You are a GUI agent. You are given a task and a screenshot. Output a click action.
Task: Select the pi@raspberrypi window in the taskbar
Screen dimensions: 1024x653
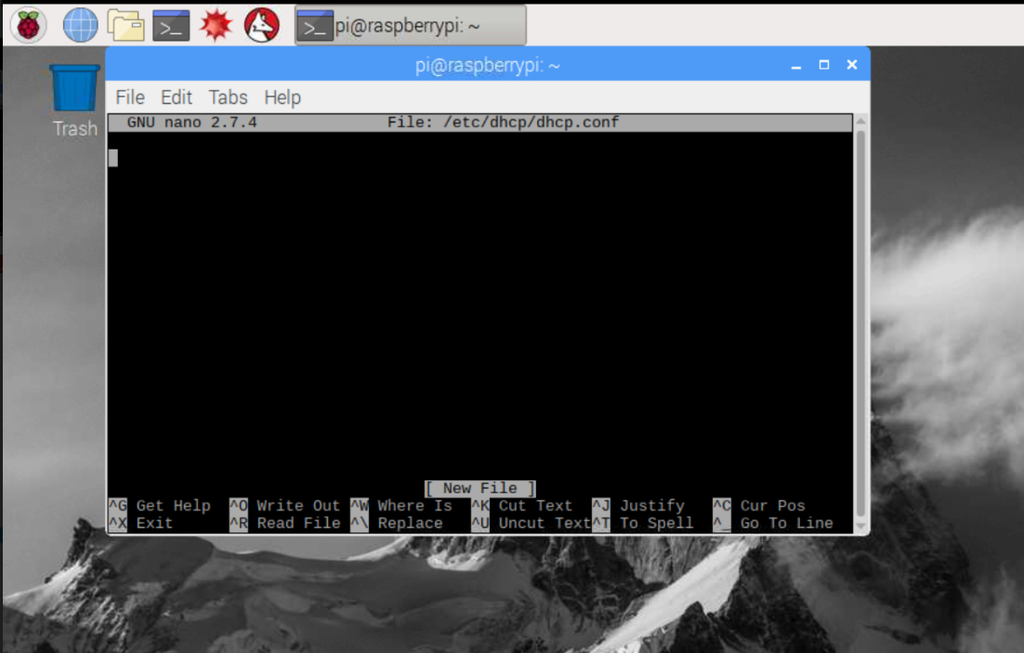coord(410,24)
